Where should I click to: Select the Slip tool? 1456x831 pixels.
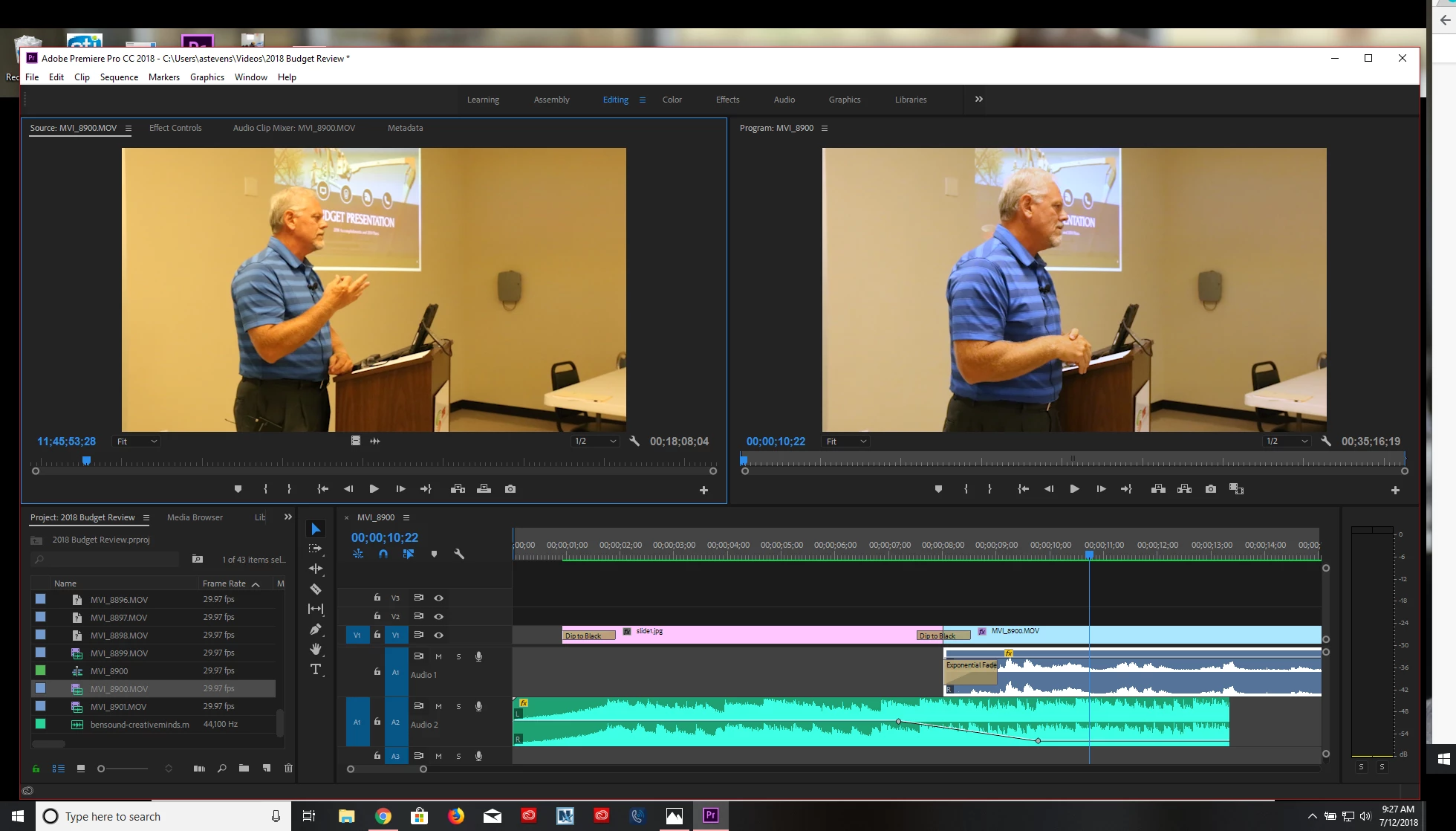[316, 609]
